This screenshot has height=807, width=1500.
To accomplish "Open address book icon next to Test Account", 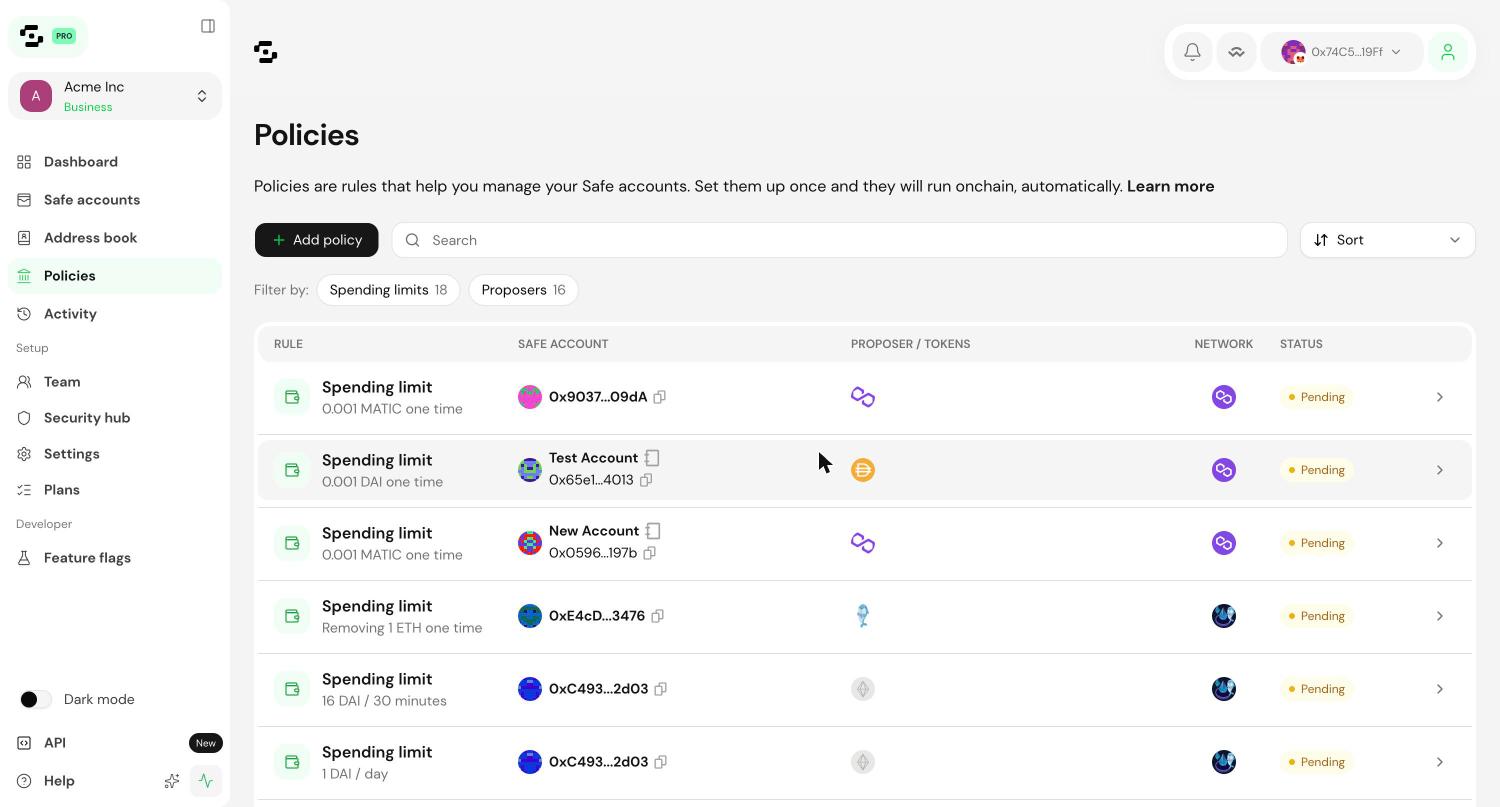I will [652, 458].
